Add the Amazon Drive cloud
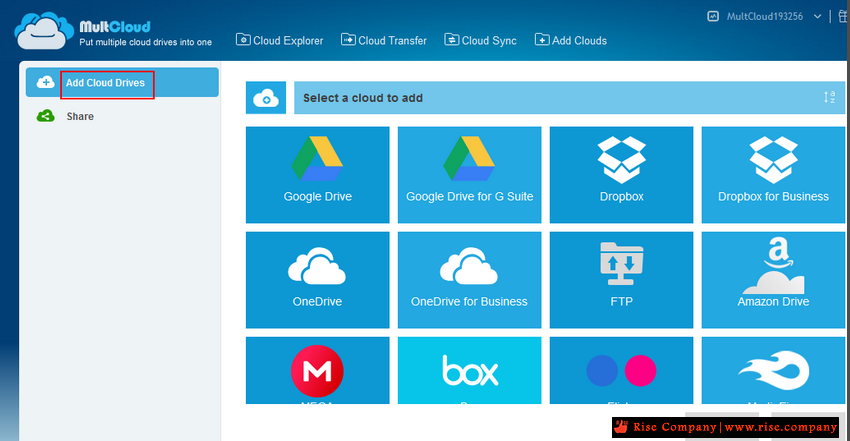 tap(773, 280)
